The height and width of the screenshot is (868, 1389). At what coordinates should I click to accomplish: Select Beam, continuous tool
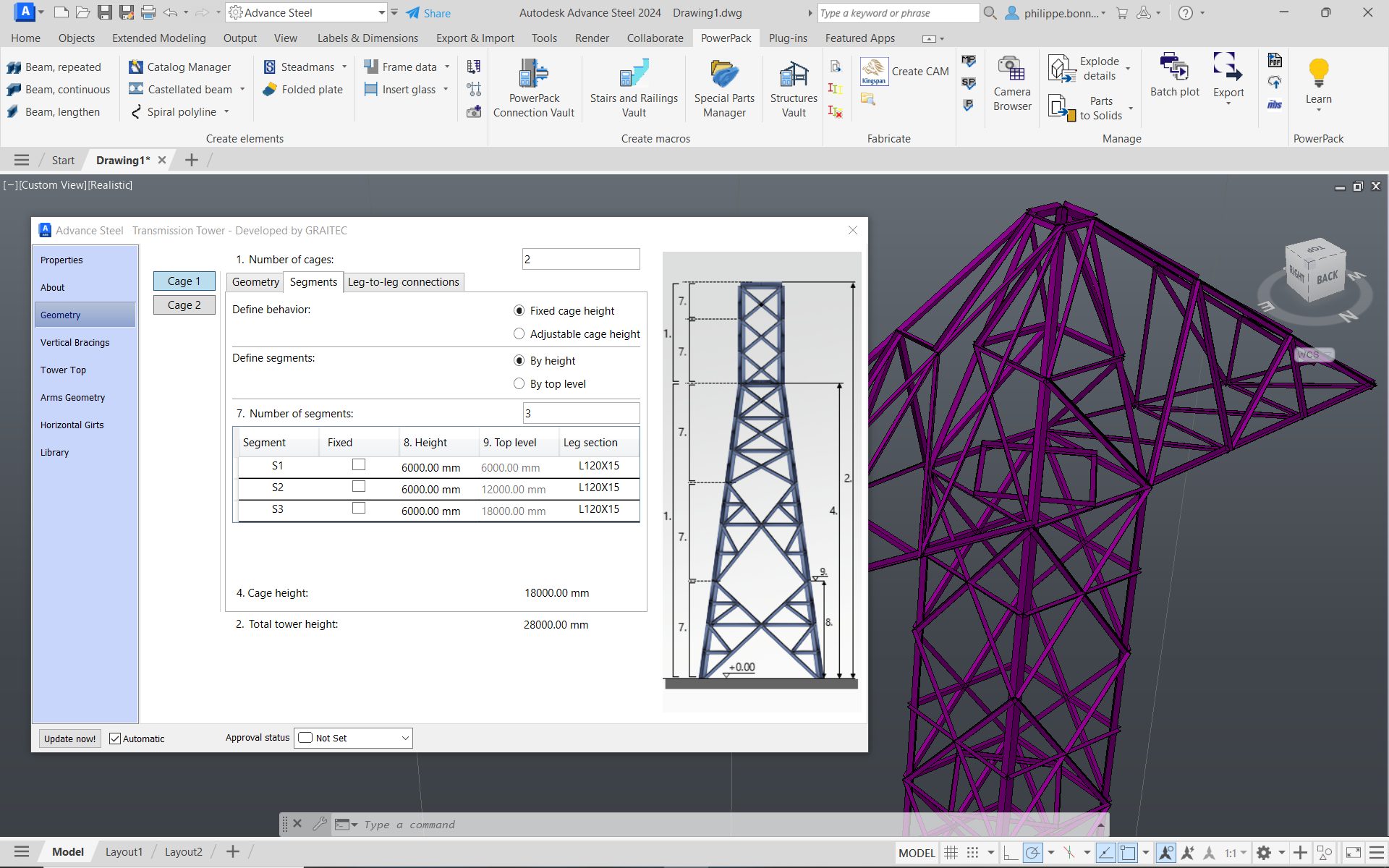coord(59,90)
